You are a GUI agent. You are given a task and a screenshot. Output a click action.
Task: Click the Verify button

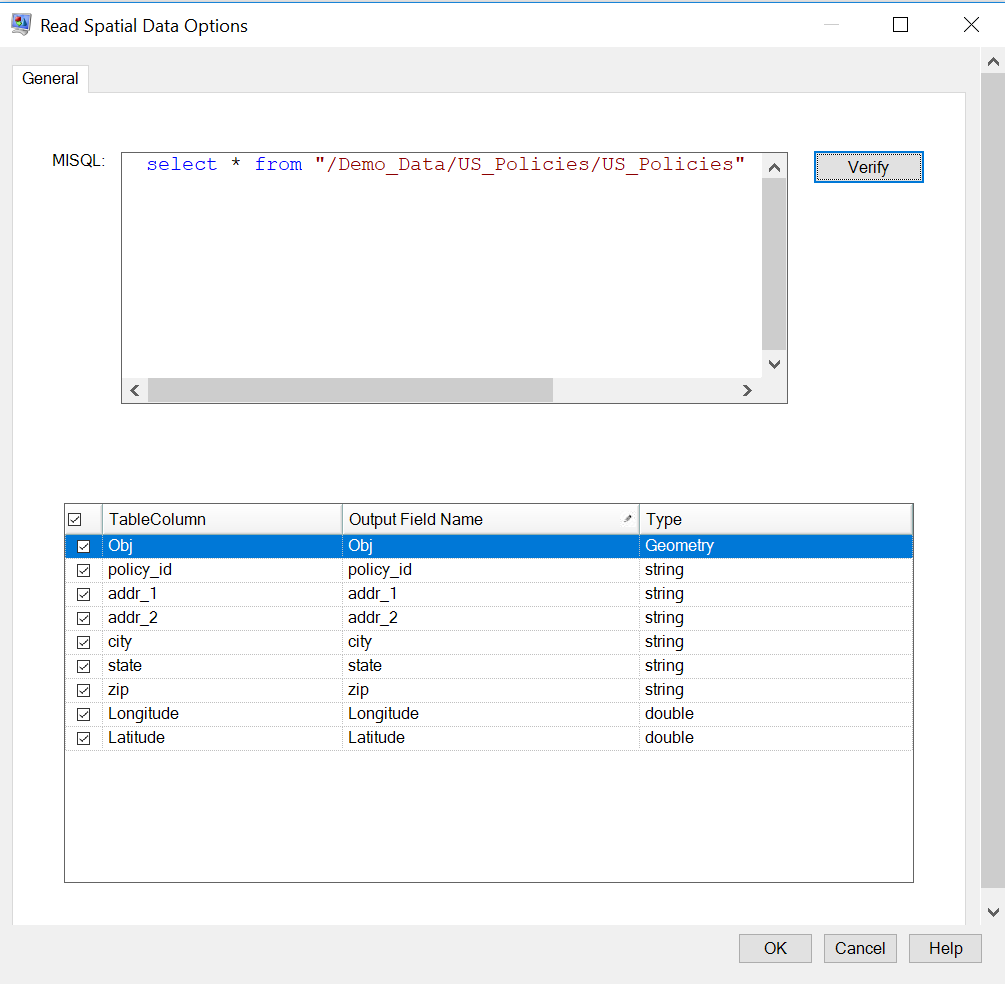coord(868,167)
